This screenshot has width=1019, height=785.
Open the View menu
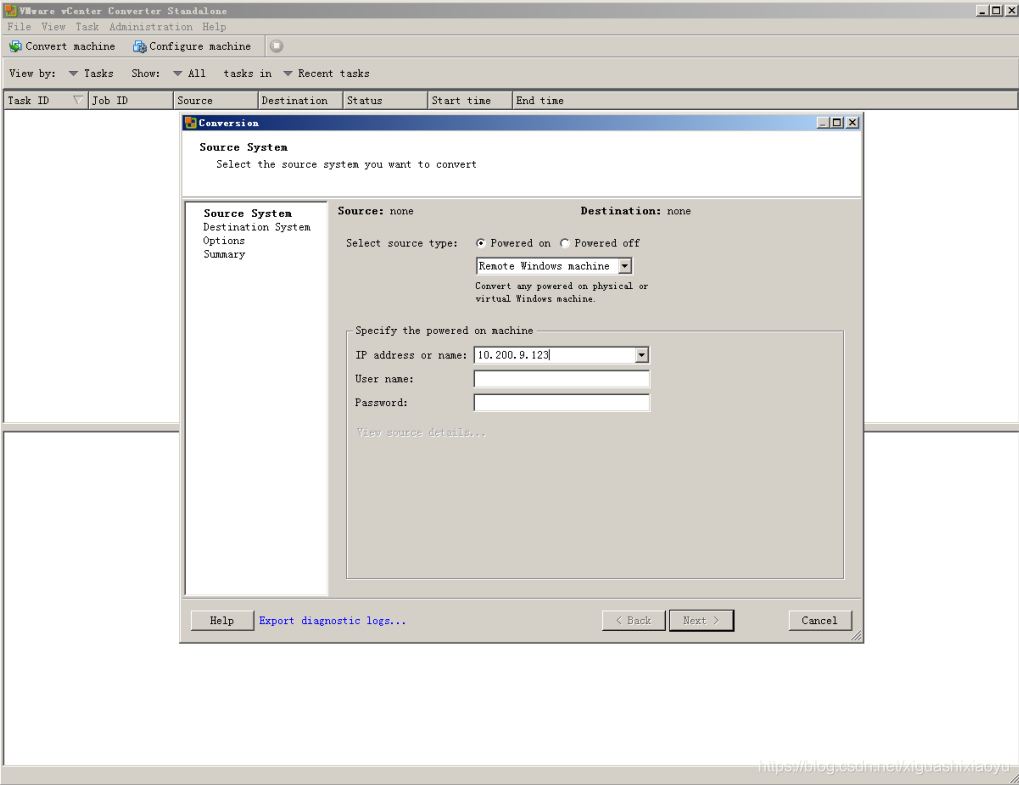click(53, 27)
